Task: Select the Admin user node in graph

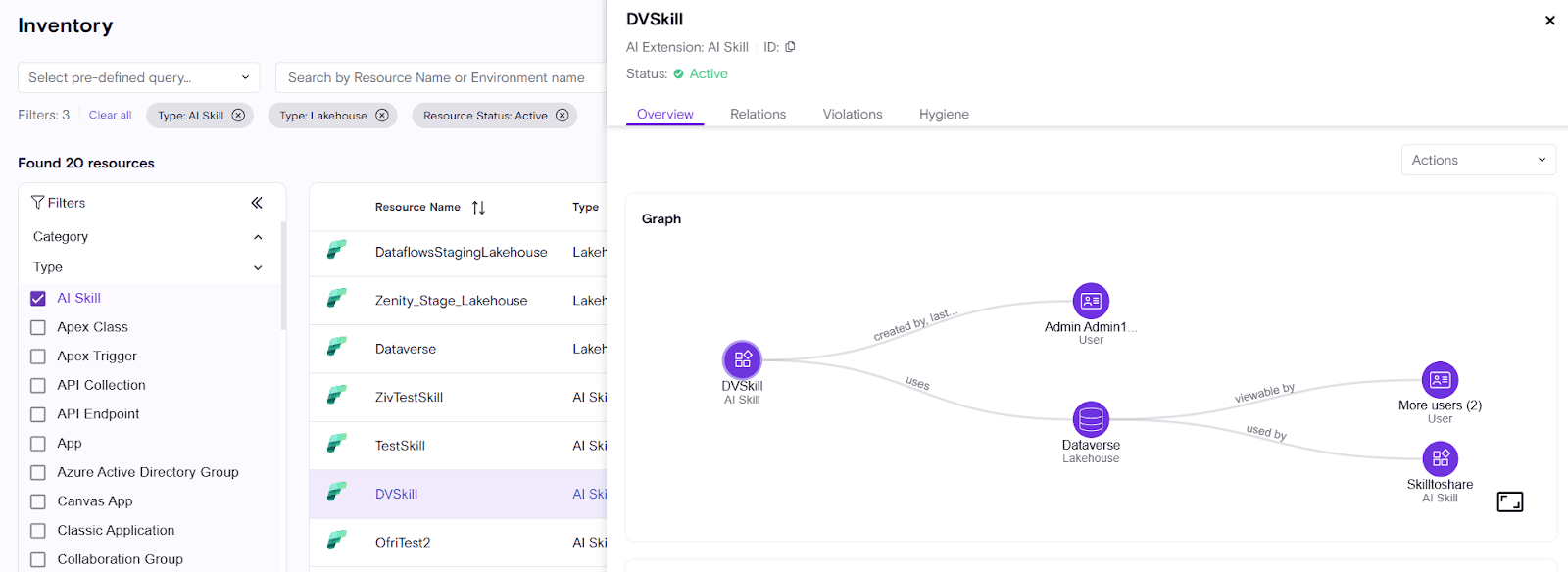Action: (1091, 302)
